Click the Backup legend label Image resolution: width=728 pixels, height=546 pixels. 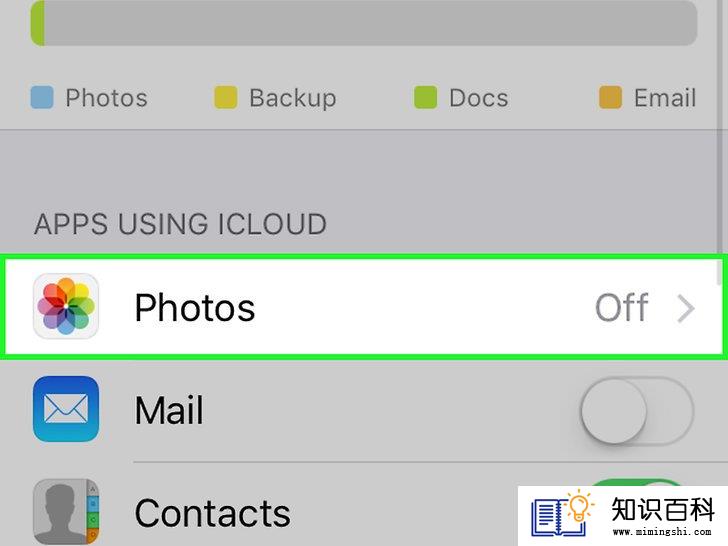point(292,98)
